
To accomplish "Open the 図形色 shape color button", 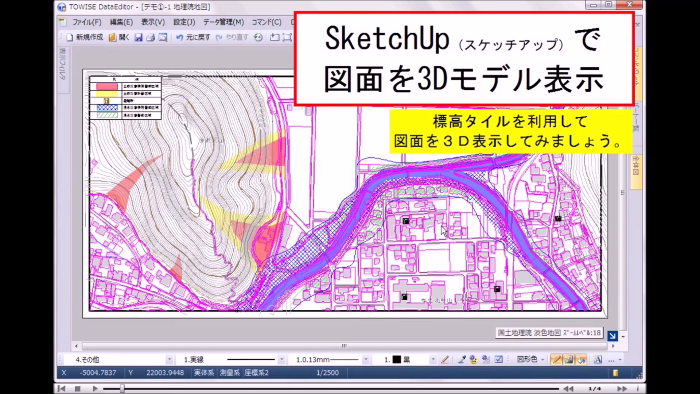I will 529,359.
